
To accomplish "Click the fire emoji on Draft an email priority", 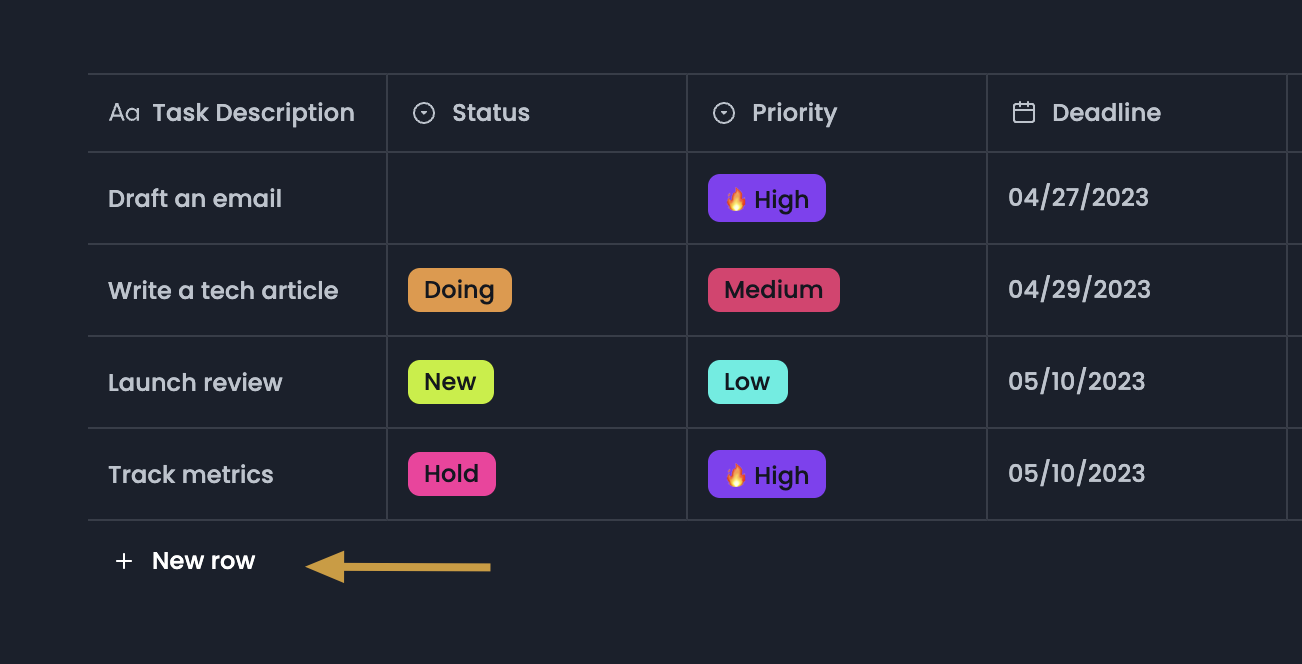I will point(736,199).
